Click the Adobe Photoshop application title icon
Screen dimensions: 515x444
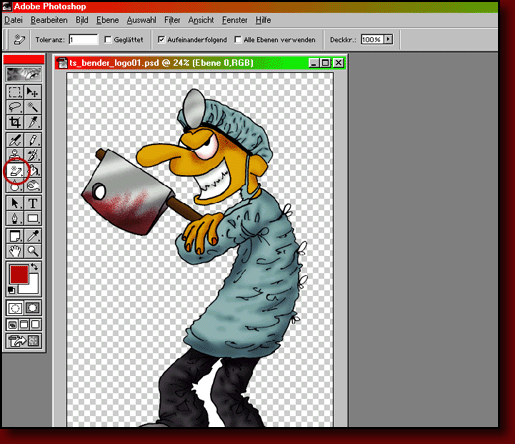tap(7, 6)
